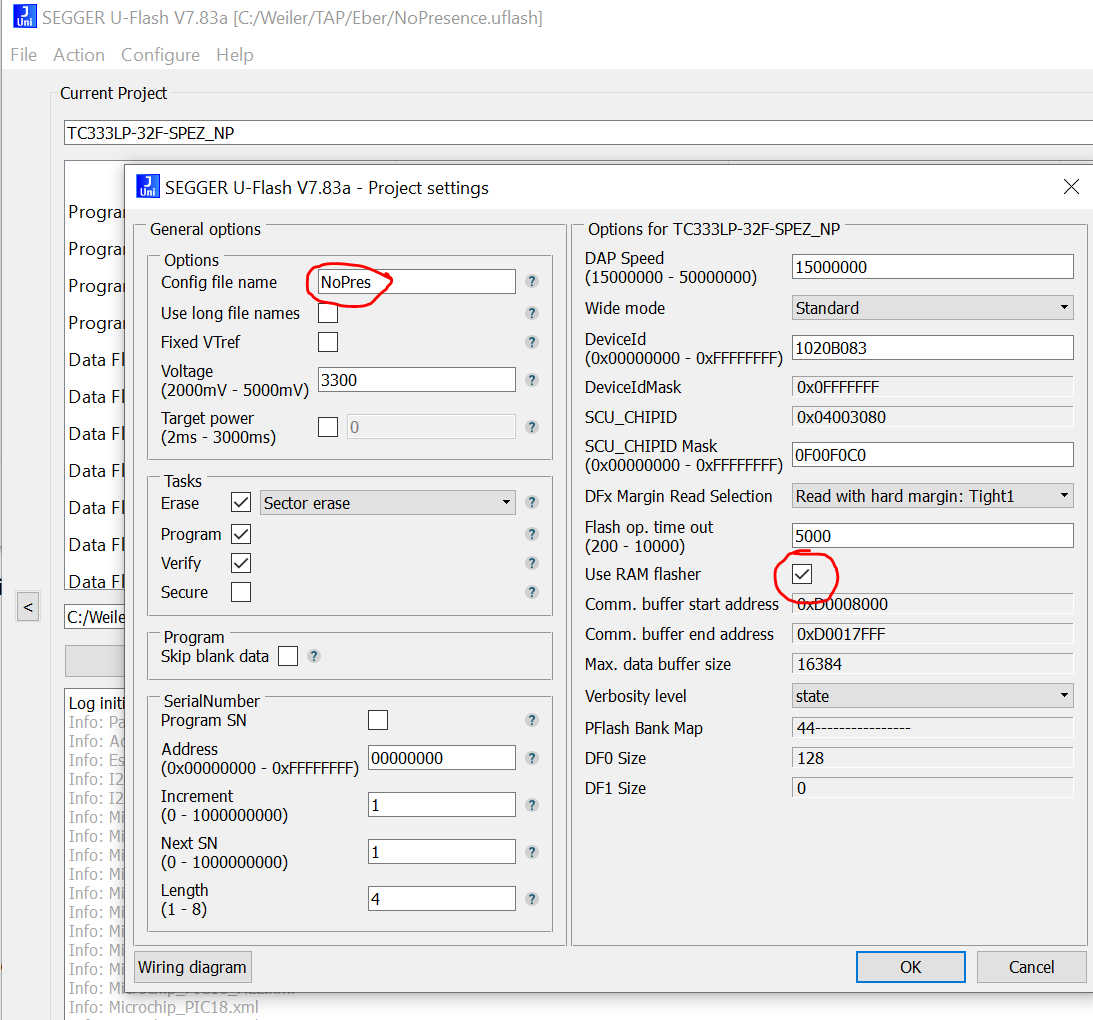
Task: Tick Skip blank data
Action: point(288,656)
